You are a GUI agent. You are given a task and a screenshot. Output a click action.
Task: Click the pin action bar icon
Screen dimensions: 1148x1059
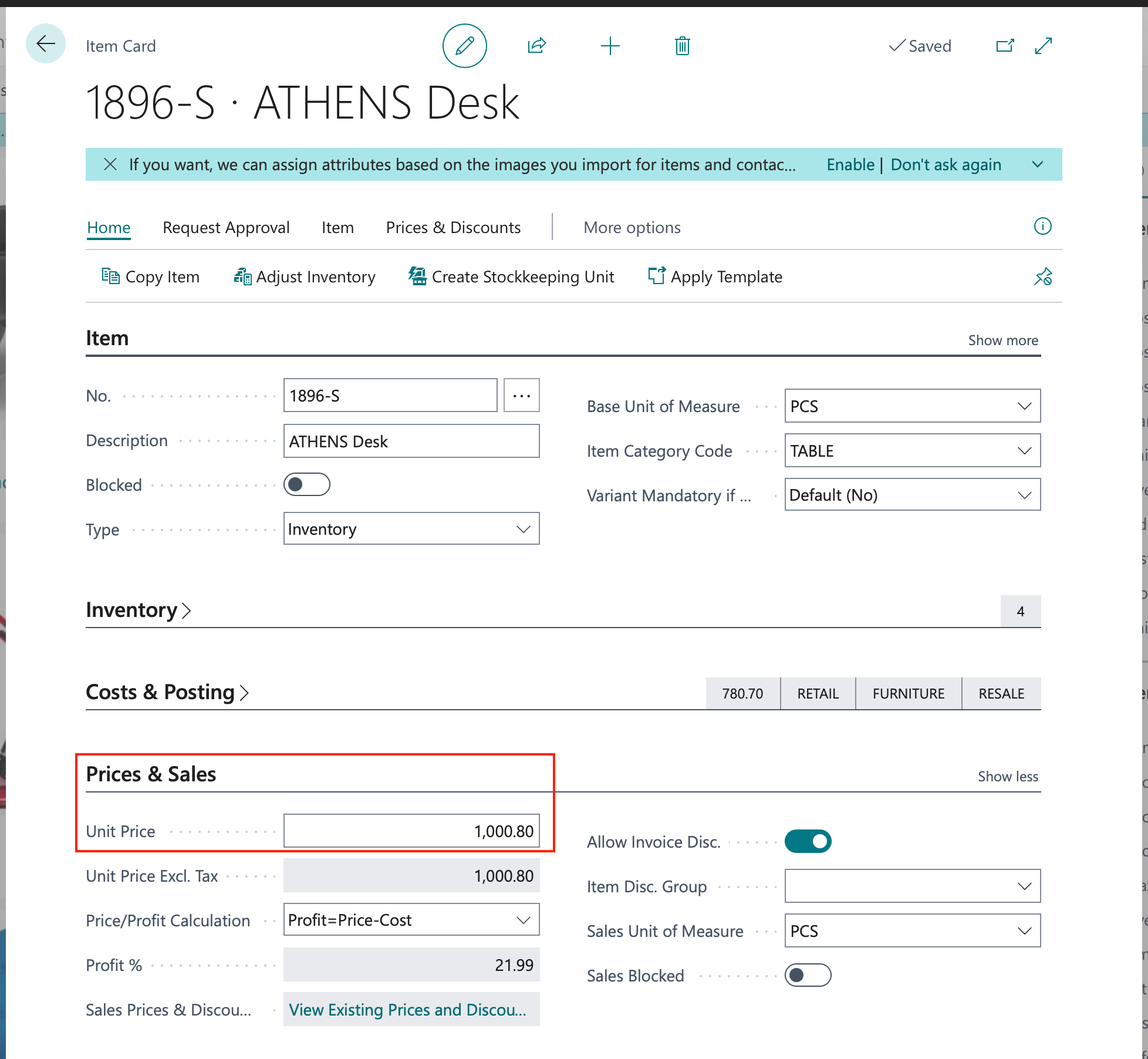1042,276
